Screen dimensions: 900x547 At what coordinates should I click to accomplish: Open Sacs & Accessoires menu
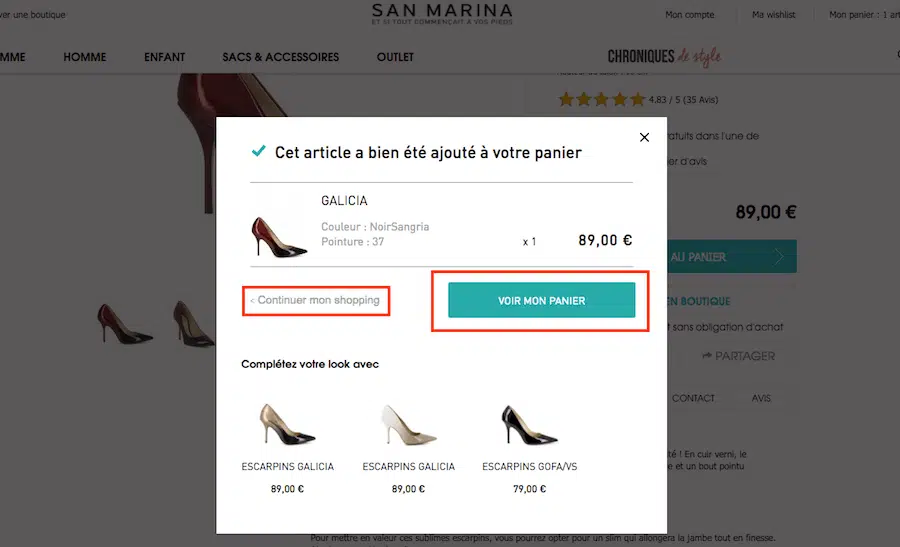click(280, 57)
